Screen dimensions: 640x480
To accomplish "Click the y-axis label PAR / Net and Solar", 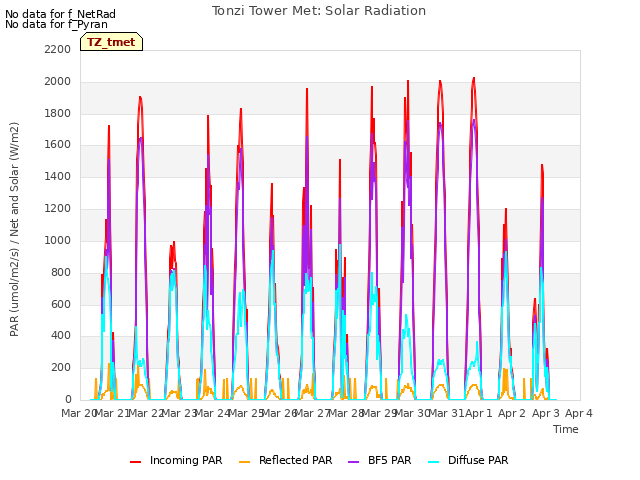I will click(14, 229).
